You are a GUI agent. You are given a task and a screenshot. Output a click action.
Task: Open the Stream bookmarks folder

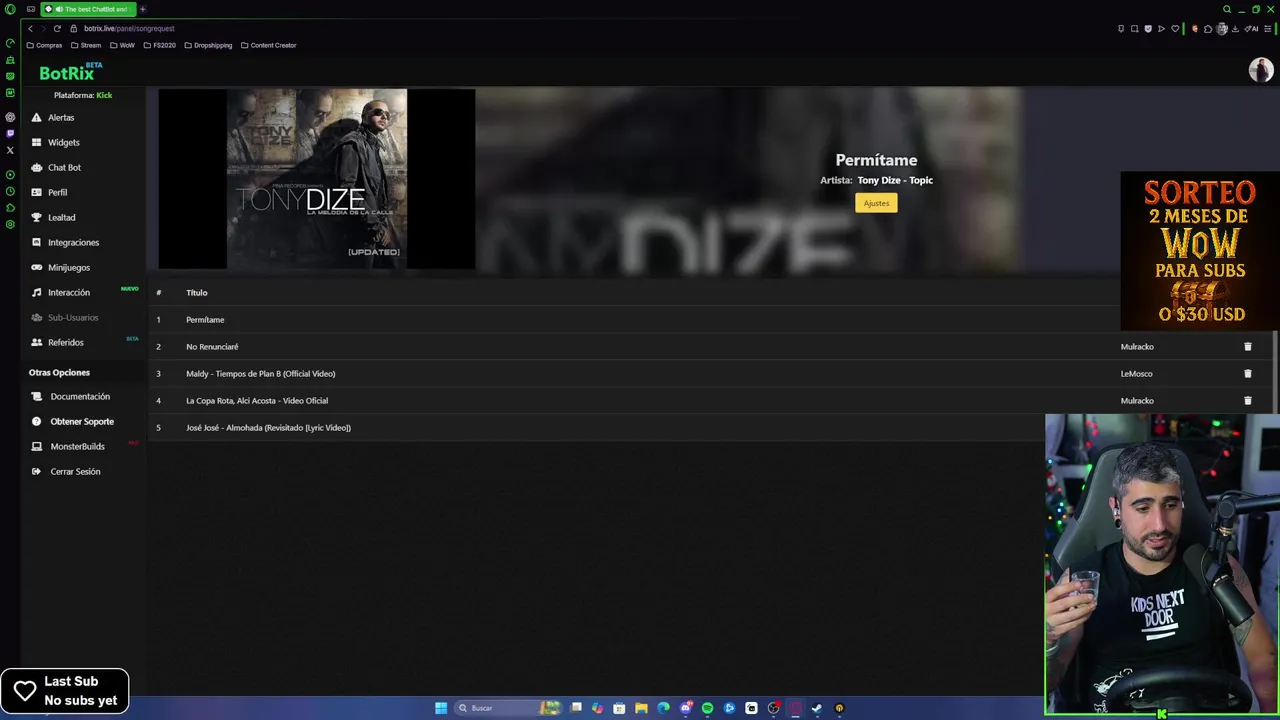(86, 45)
